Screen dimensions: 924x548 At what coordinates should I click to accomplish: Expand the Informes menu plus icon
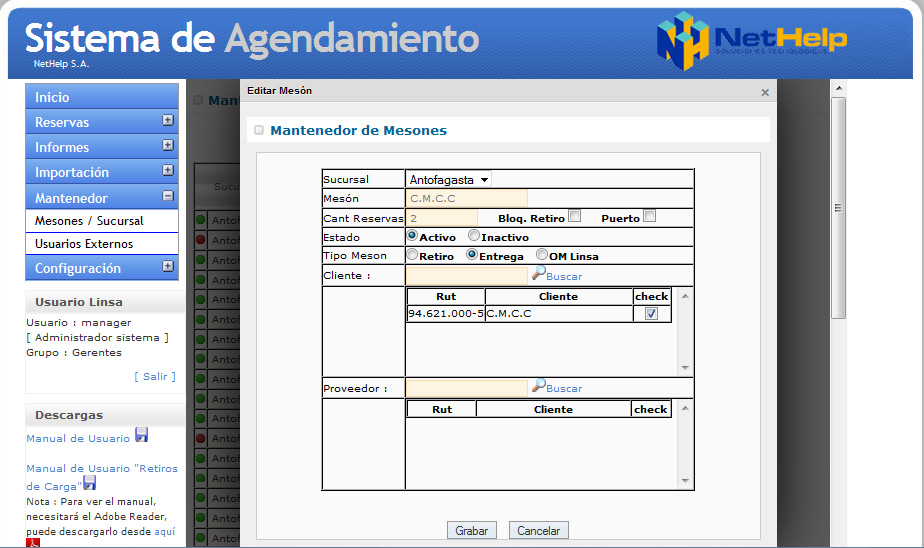[x=168, y=145]
